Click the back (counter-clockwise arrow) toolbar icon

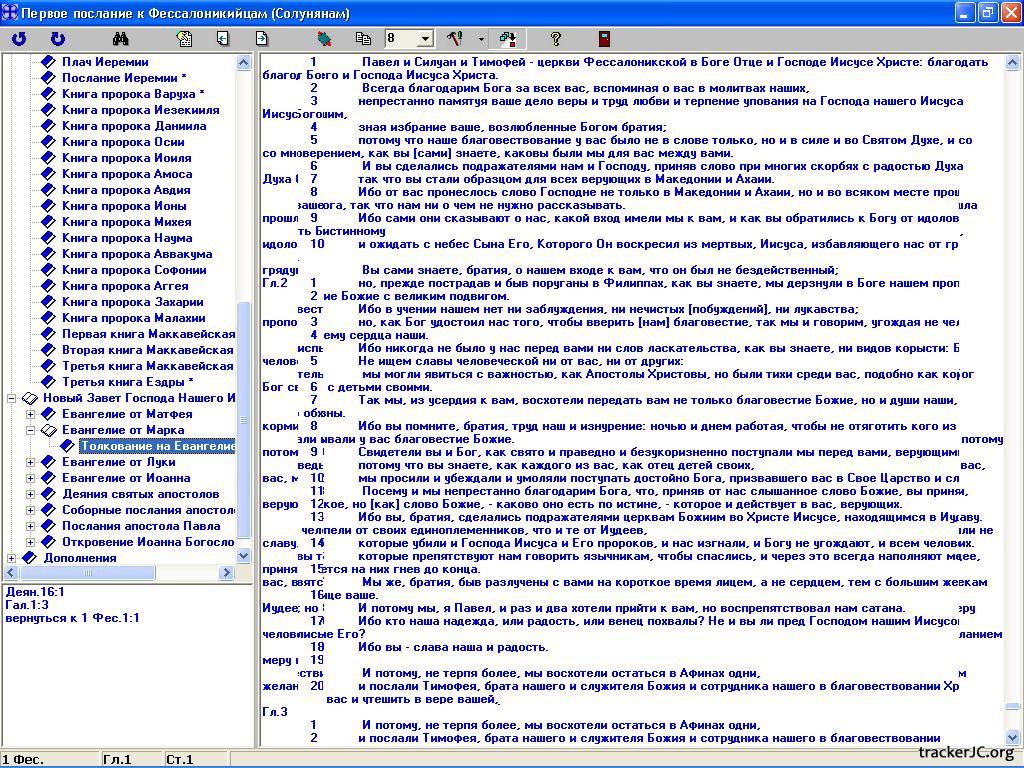click(x=19, y=39)
